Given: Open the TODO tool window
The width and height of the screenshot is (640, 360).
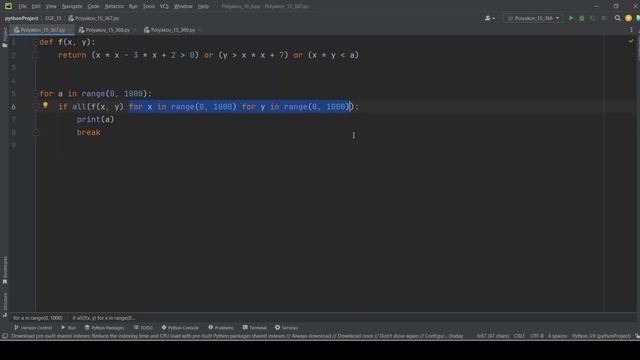Looking at the screenshot, I should click(x=143, y=328).
